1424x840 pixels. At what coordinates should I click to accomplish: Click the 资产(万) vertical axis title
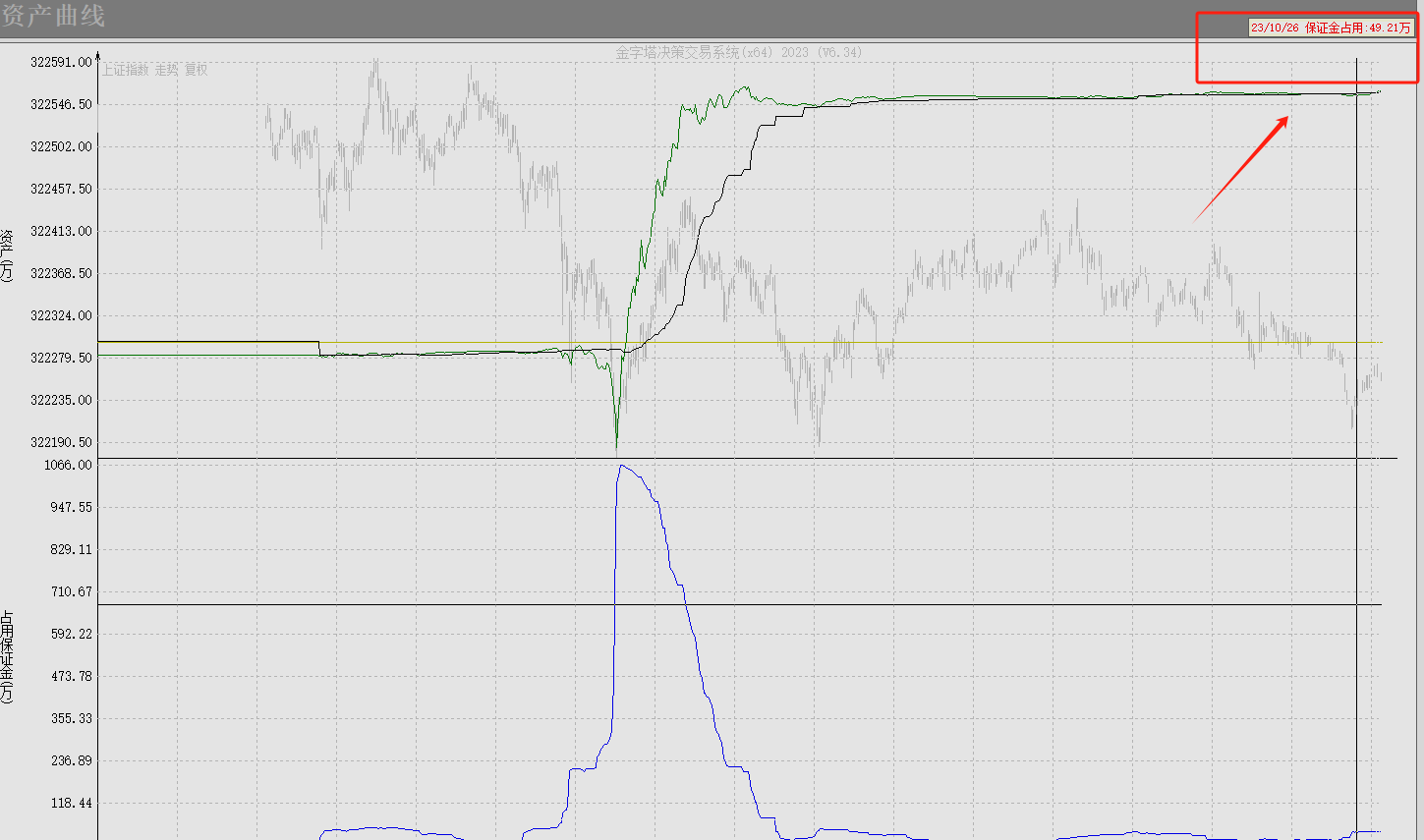(x=7, y=255)
